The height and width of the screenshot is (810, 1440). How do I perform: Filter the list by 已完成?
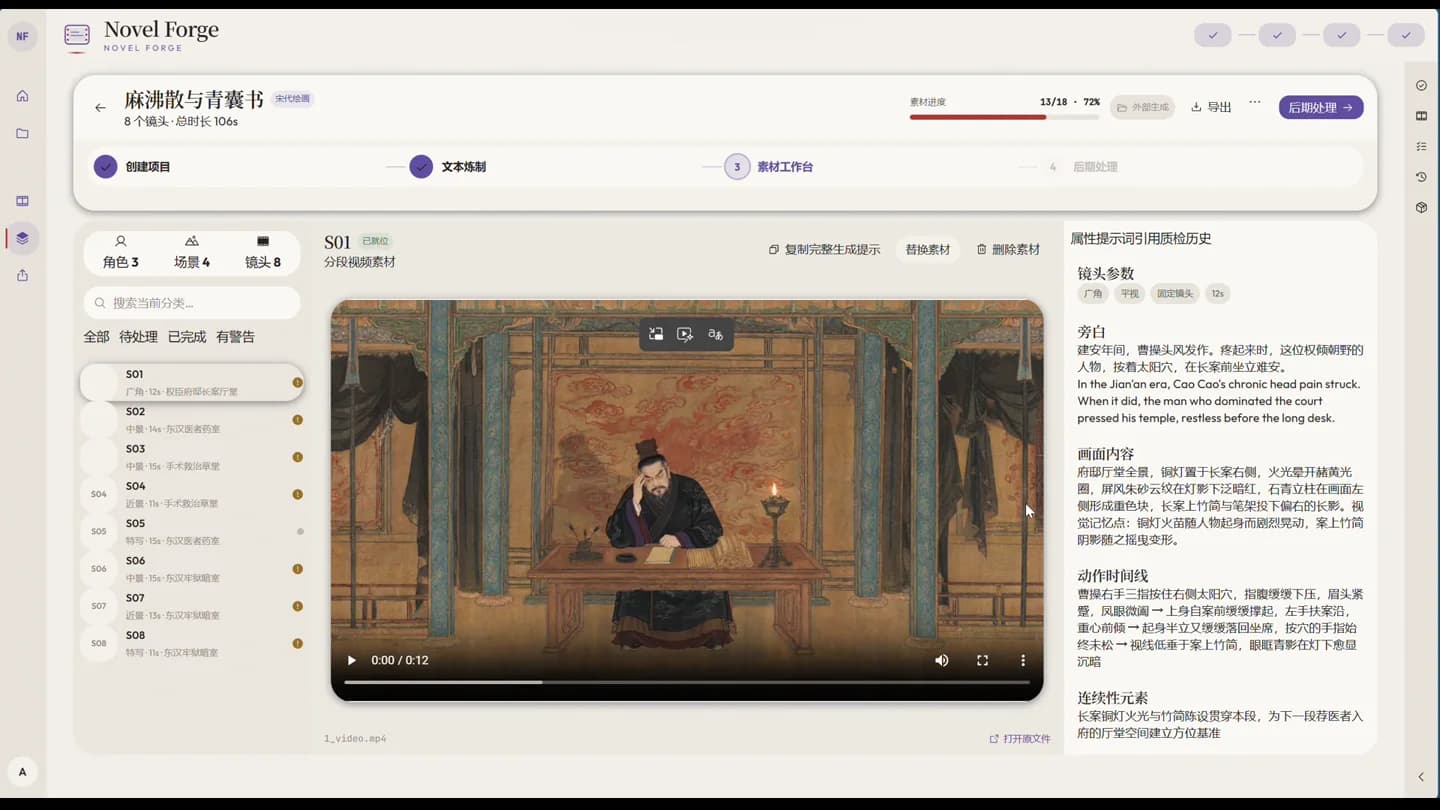187,337
